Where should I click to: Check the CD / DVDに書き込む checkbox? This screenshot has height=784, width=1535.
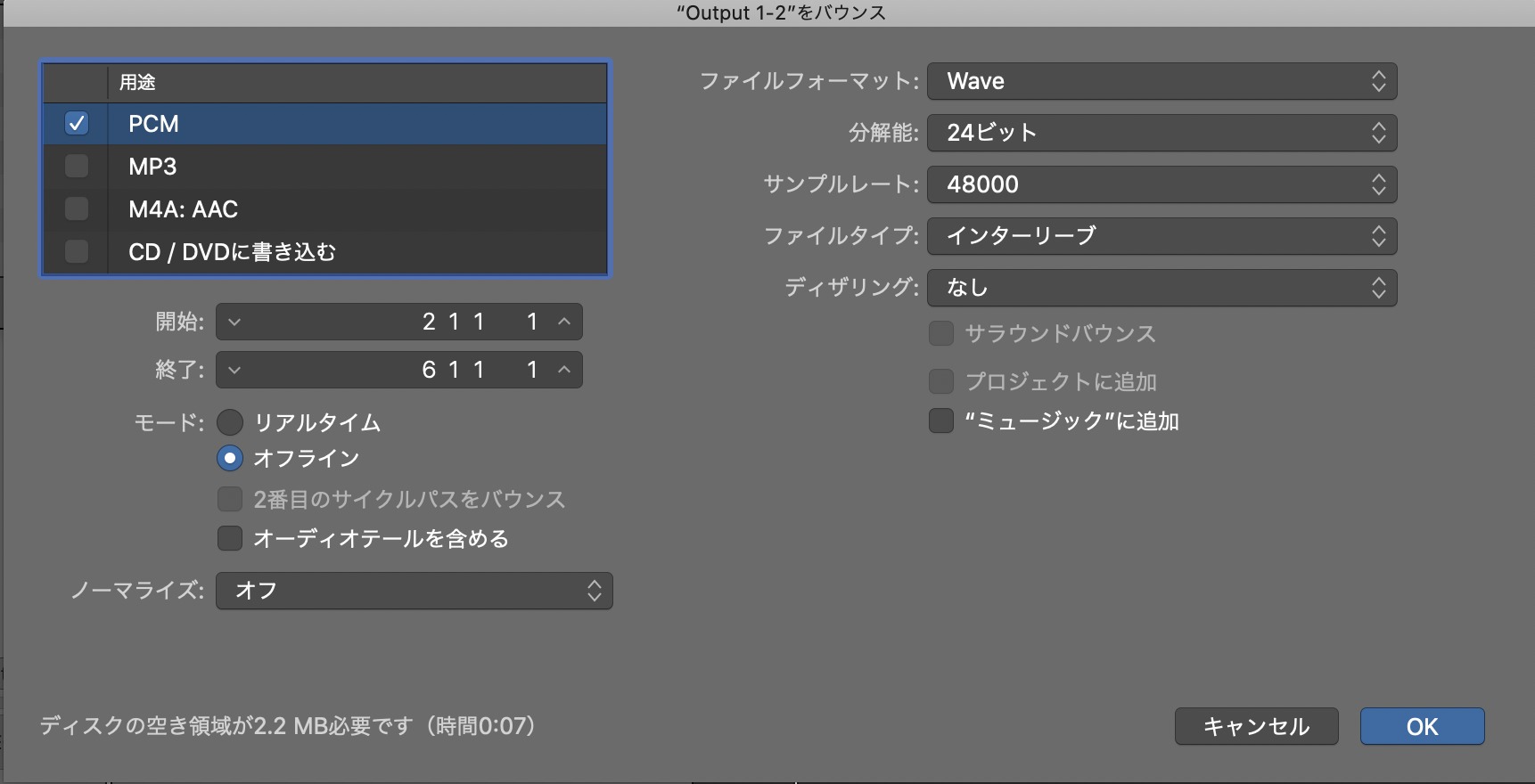tap(77, 252)
